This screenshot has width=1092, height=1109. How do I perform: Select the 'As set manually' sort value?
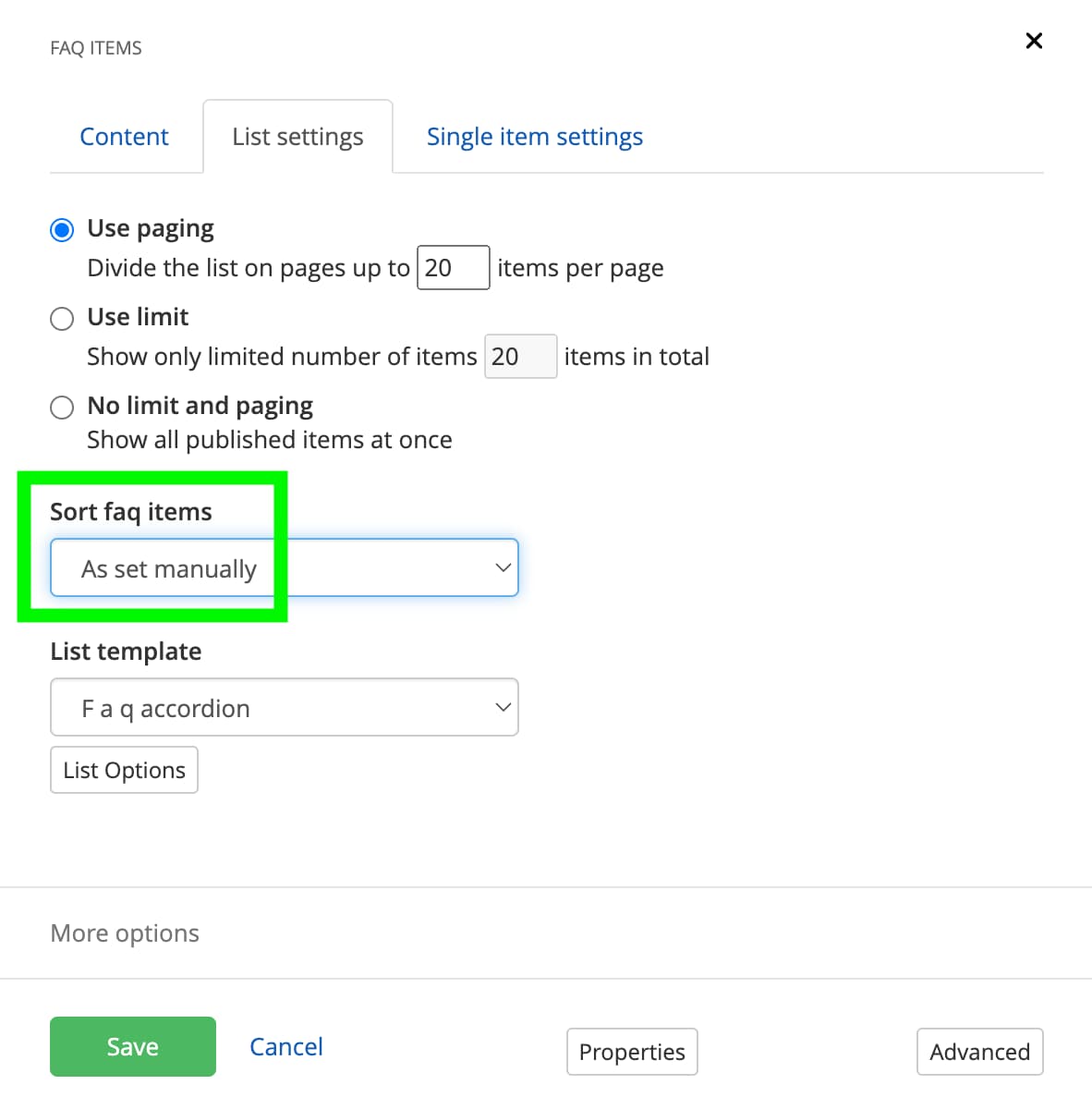point(169,567)
